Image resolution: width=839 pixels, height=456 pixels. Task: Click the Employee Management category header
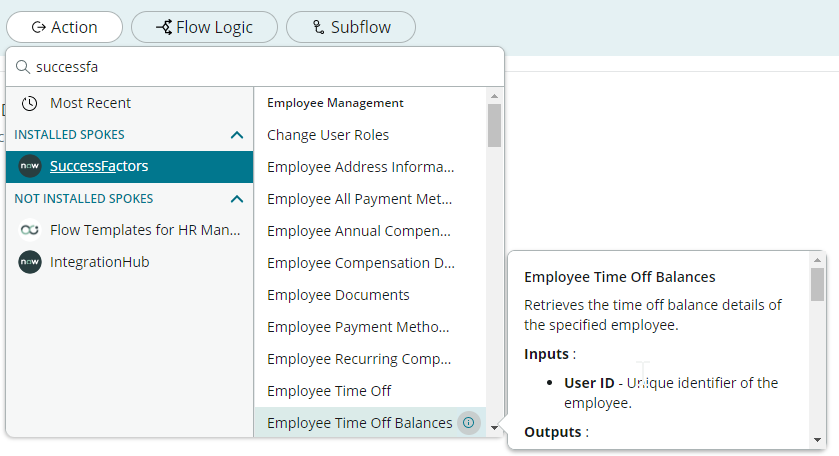point(335,103)
